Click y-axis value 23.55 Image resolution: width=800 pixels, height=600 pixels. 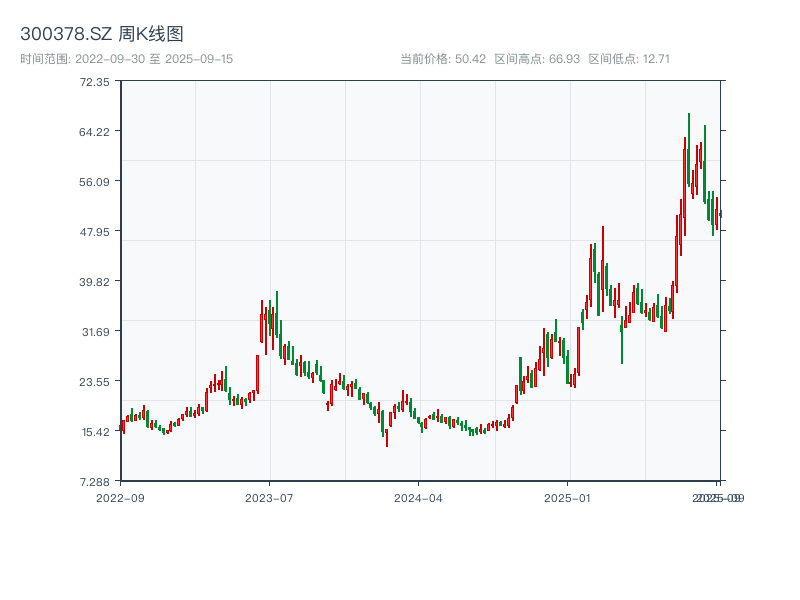pos(94,382)
